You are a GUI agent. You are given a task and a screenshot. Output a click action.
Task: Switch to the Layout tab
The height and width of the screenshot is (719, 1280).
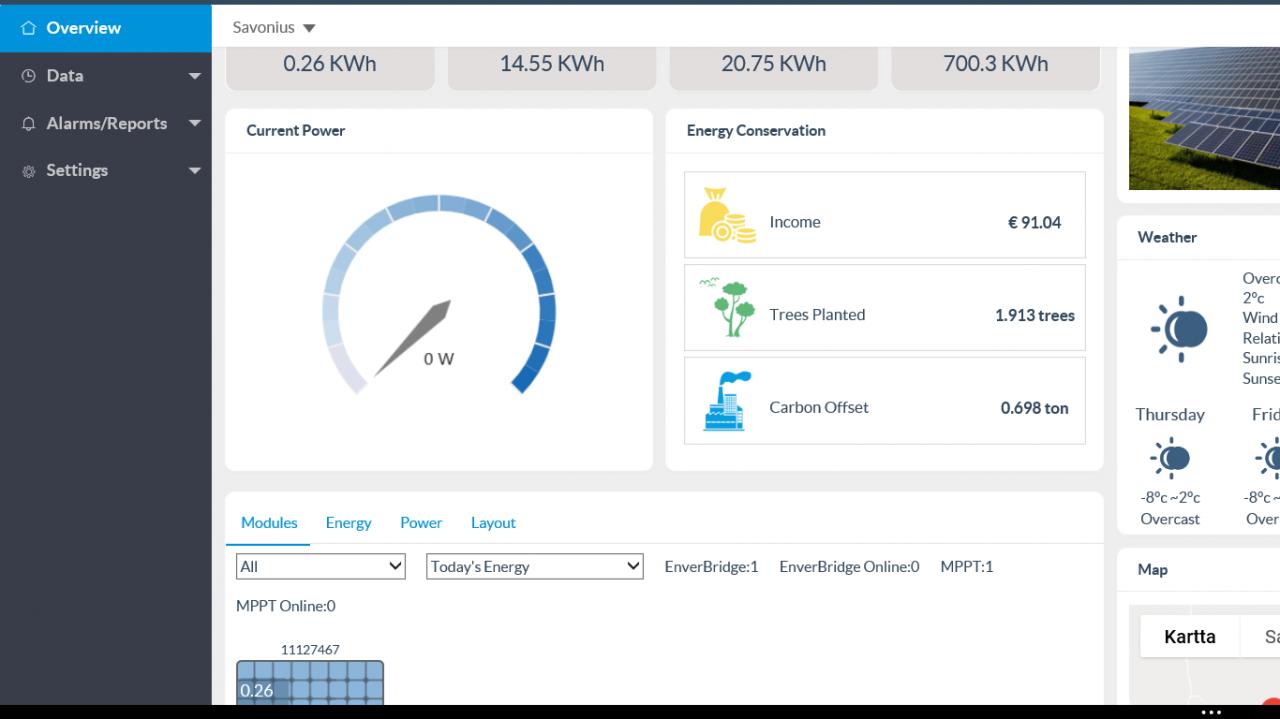coord(493,523)
